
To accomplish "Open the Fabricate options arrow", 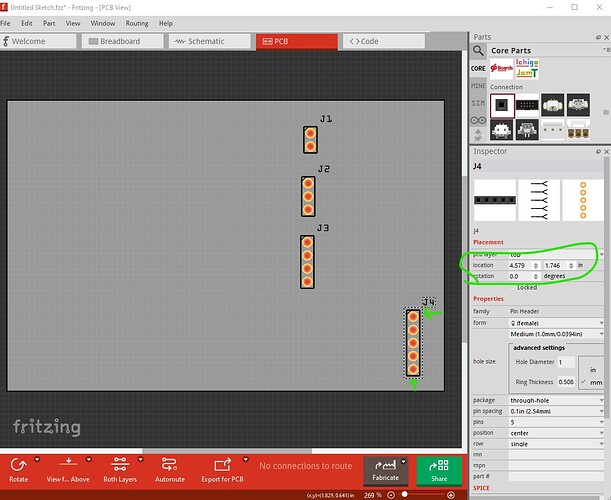I will coord(404,461).
